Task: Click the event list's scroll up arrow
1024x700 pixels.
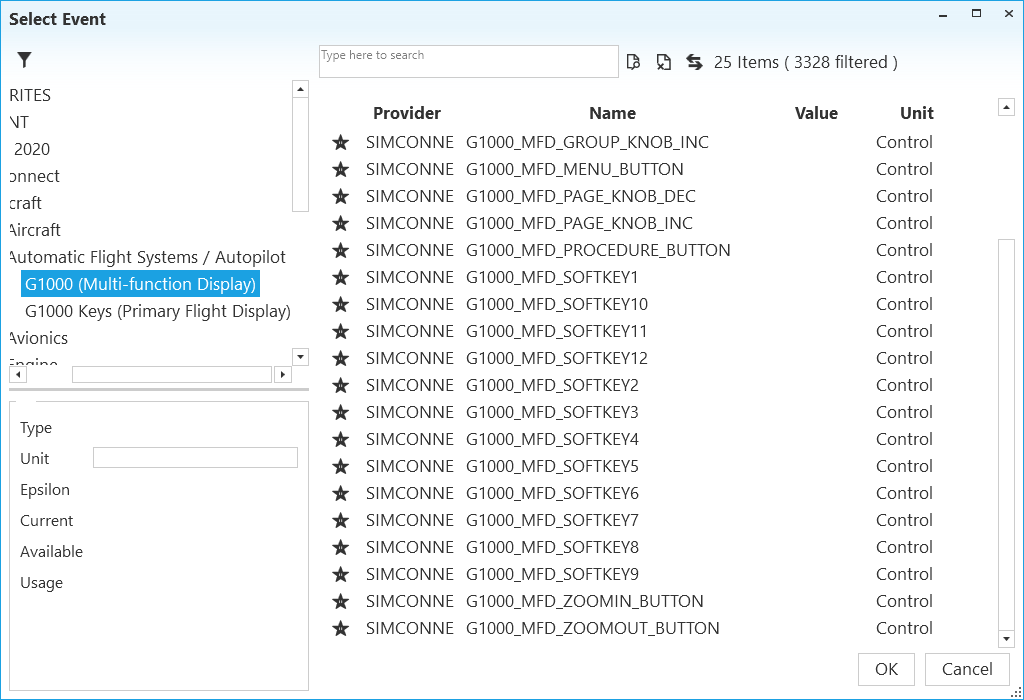Action: [1006, 107]
